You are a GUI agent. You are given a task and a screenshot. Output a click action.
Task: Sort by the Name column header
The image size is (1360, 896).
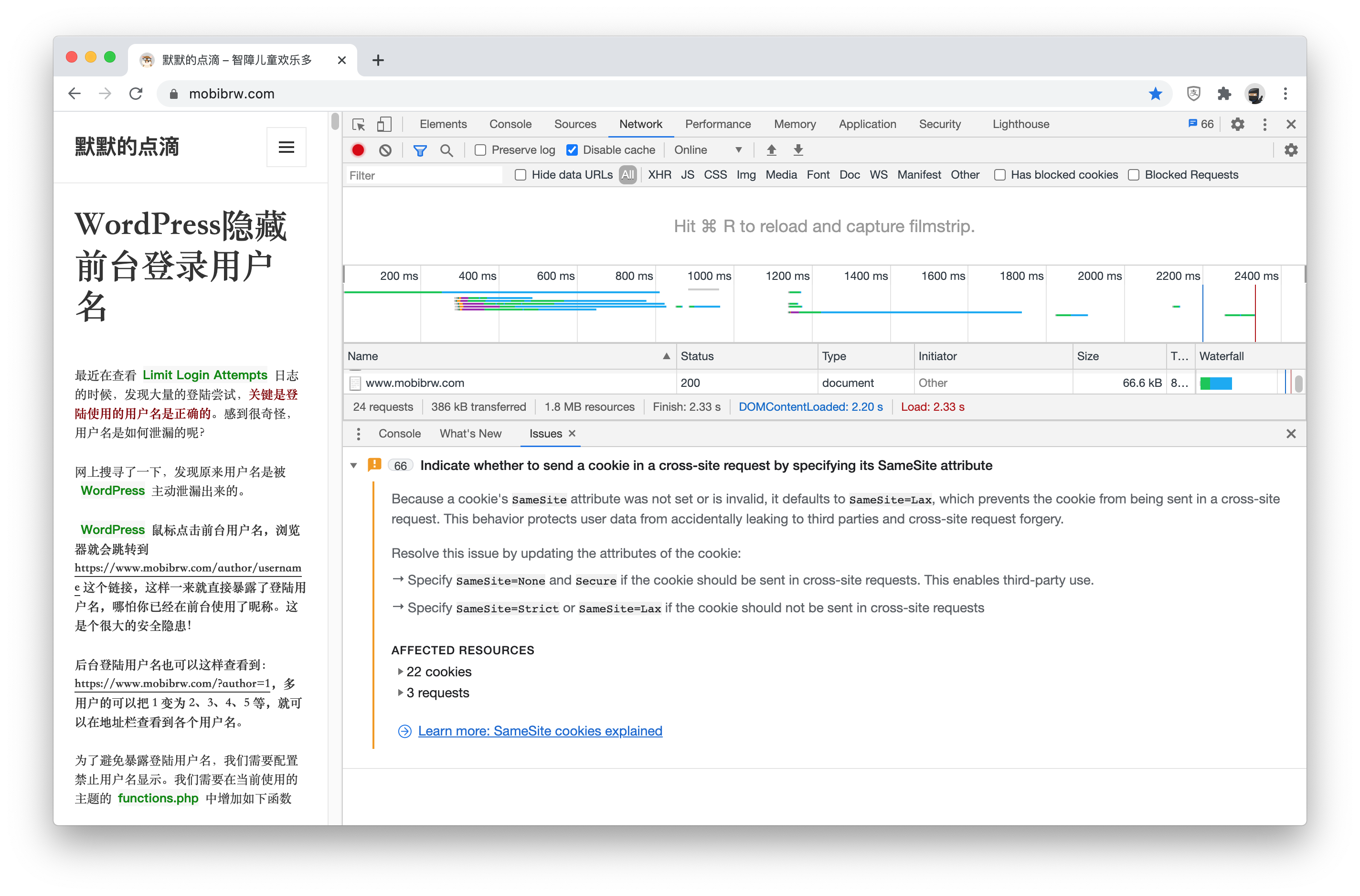tap(509, 356)
